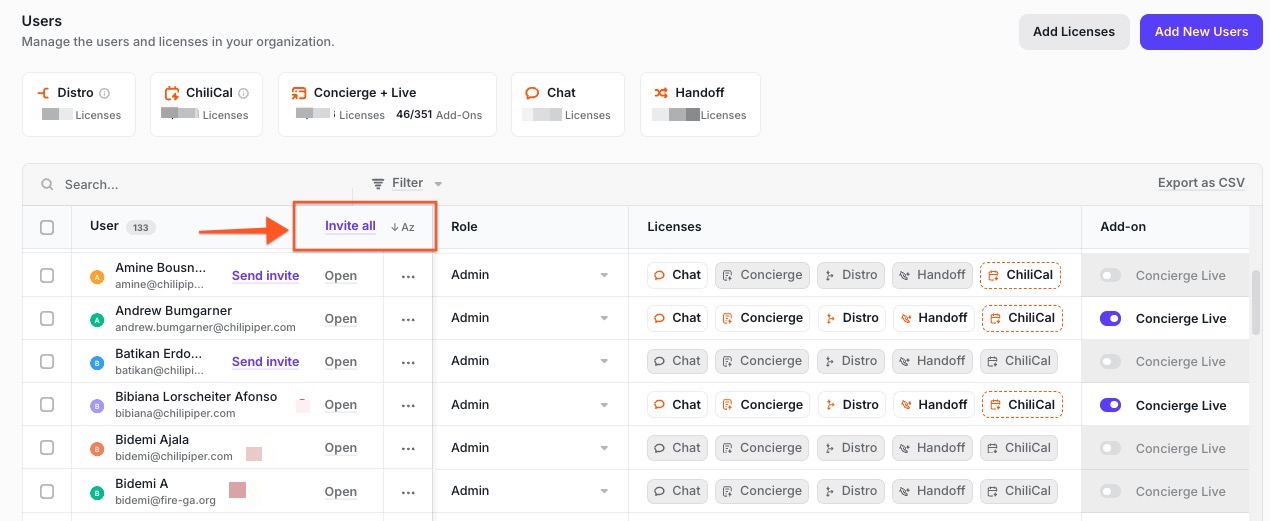Click Add New Users button
1270x521 pixels.
coord(1201,32)
